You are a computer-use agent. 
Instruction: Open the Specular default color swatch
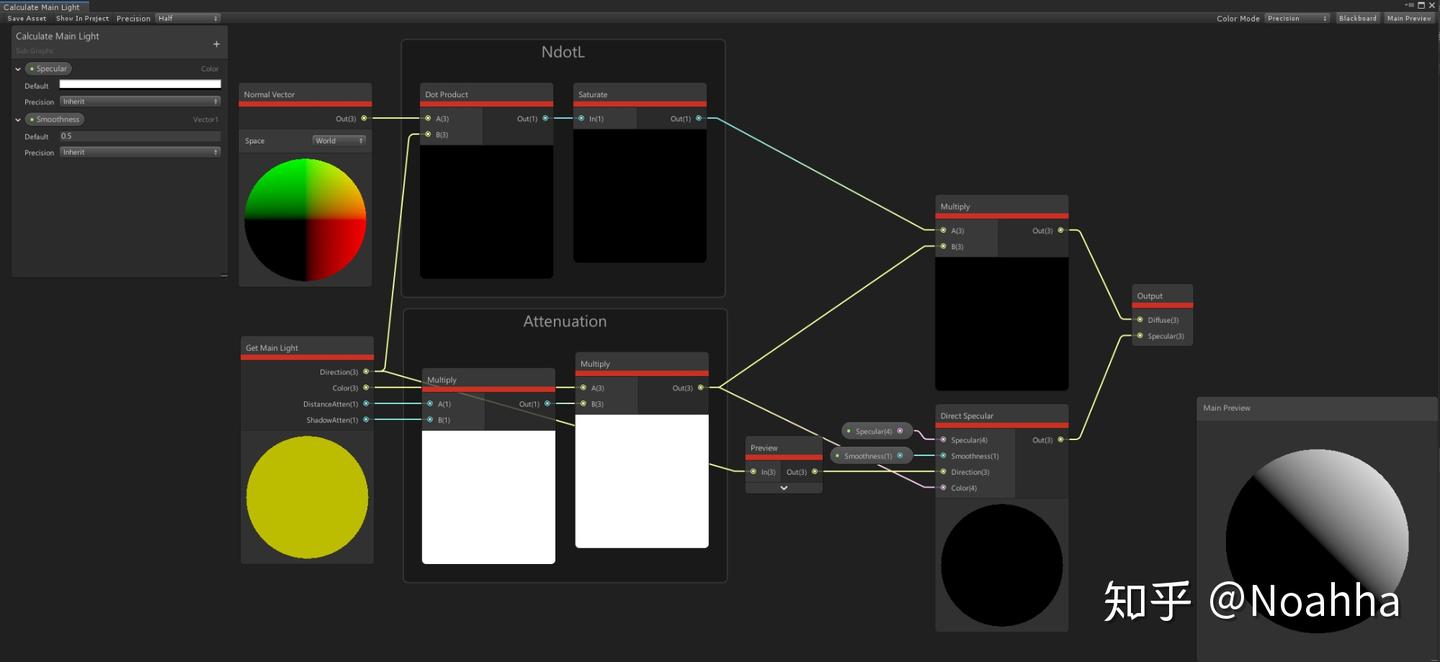[138, 86]
